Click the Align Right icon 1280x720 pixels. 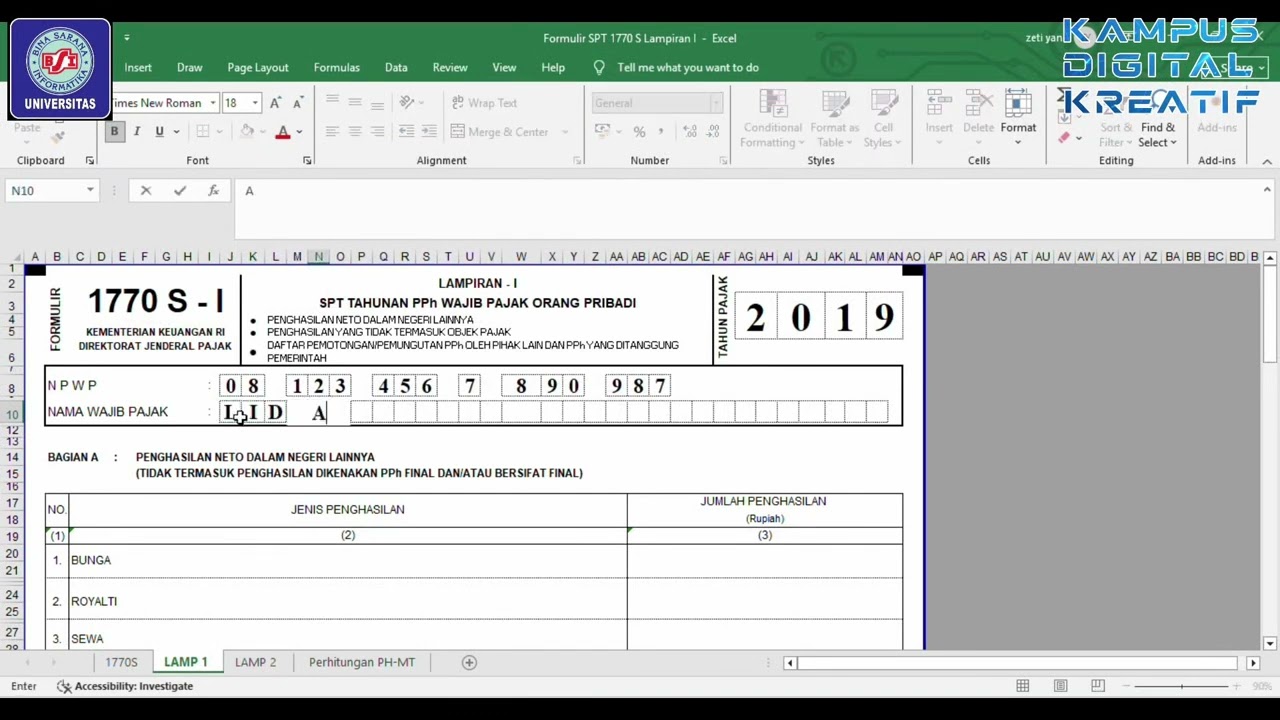(377, 131)
